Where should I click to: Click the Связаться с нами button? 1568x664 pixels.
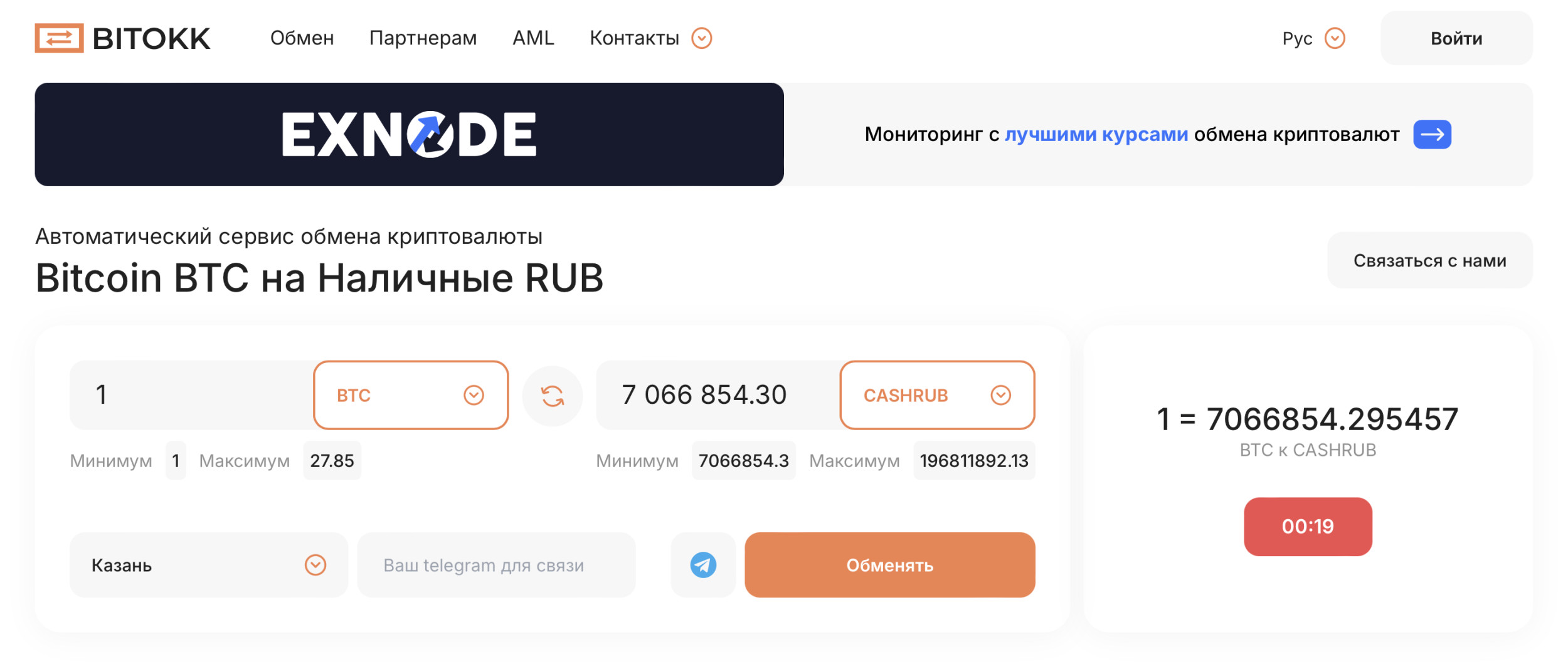(x=1429, y=260)
